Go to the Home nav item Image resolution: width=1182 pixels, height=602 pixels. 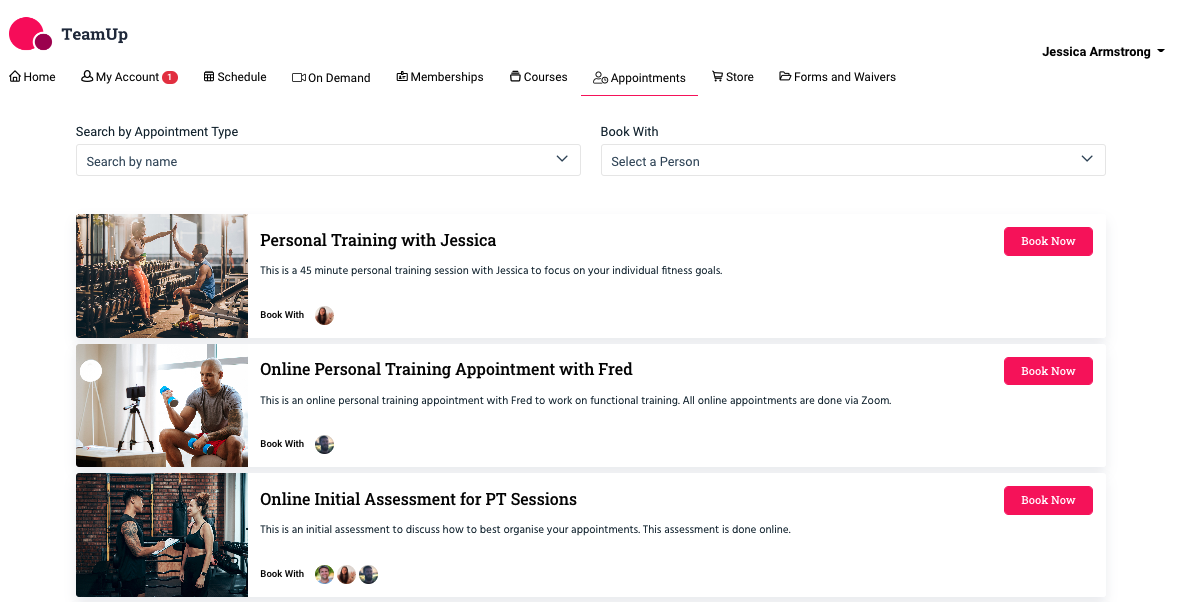point(32,77)
